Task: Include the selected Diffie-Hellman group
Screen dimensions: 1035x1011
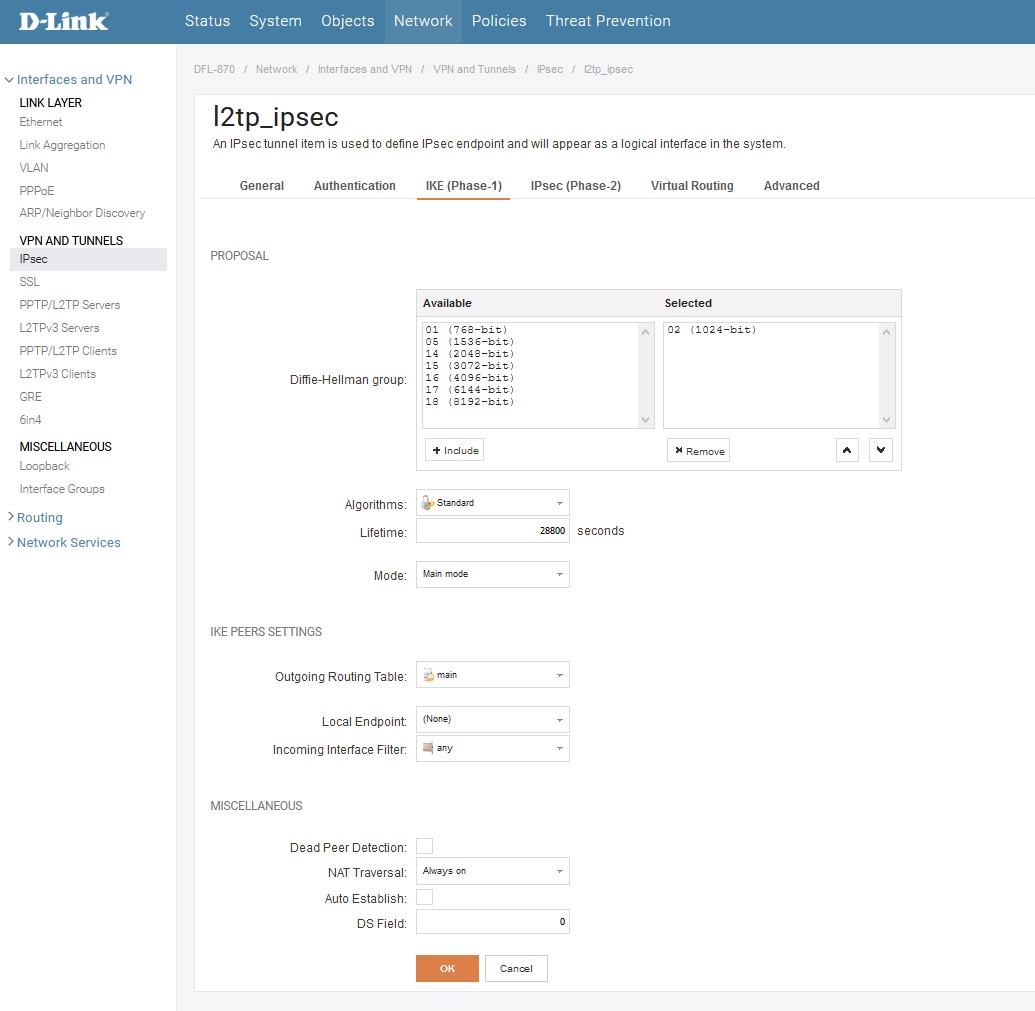Action: [454, 451]
